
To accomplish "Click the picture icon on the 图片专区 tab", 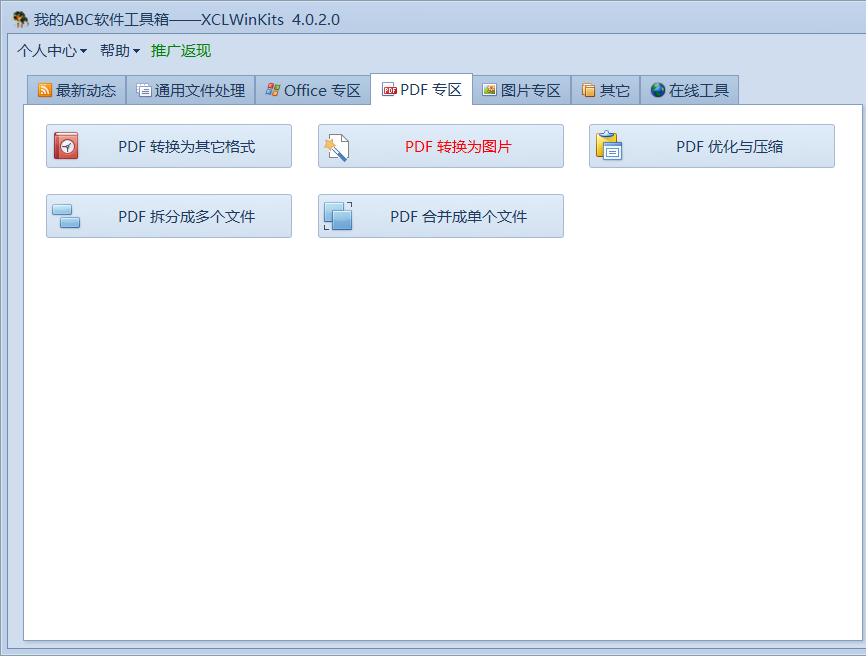I will [490, 89].
